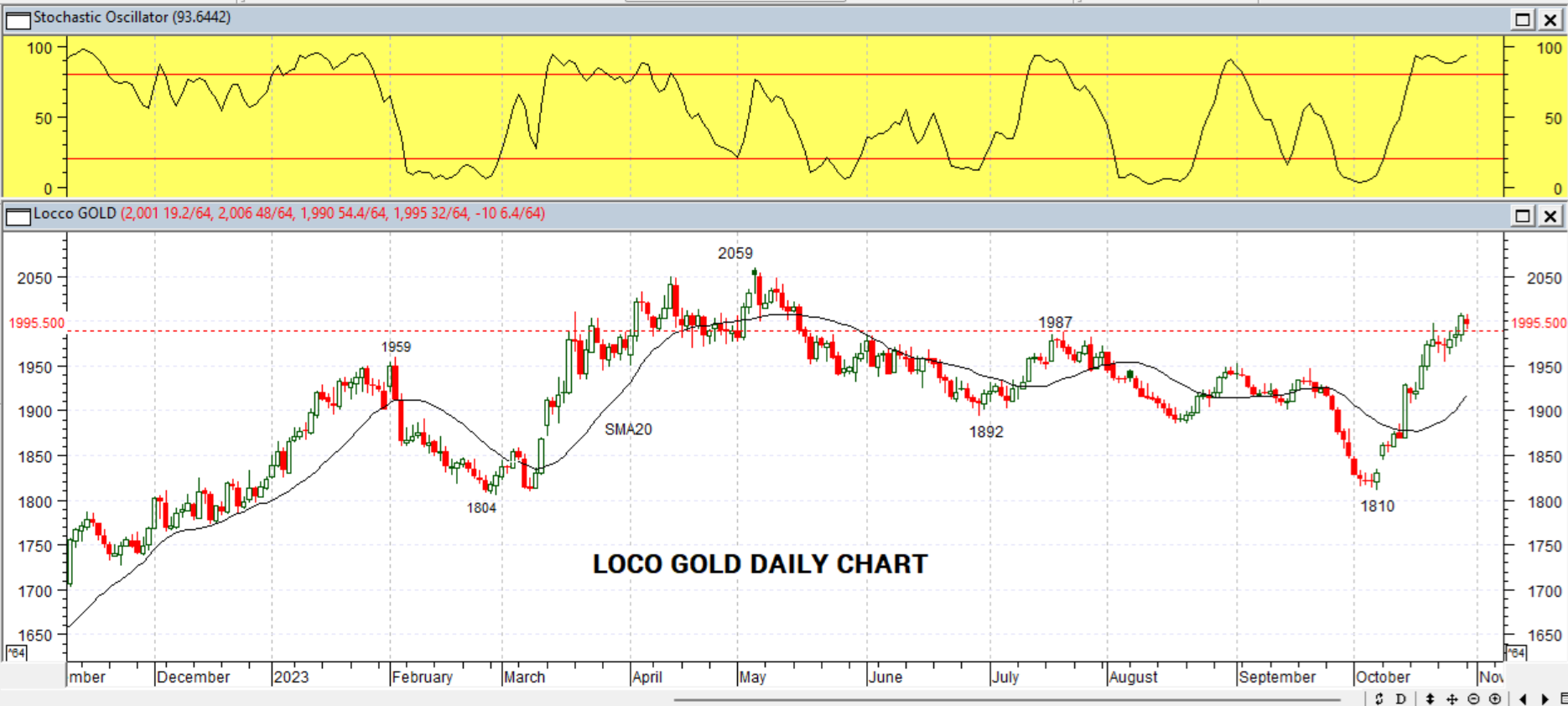Click the red Locco GOLD price values in the title
The height and width of the screenshot is (706, 1568).
333,213
